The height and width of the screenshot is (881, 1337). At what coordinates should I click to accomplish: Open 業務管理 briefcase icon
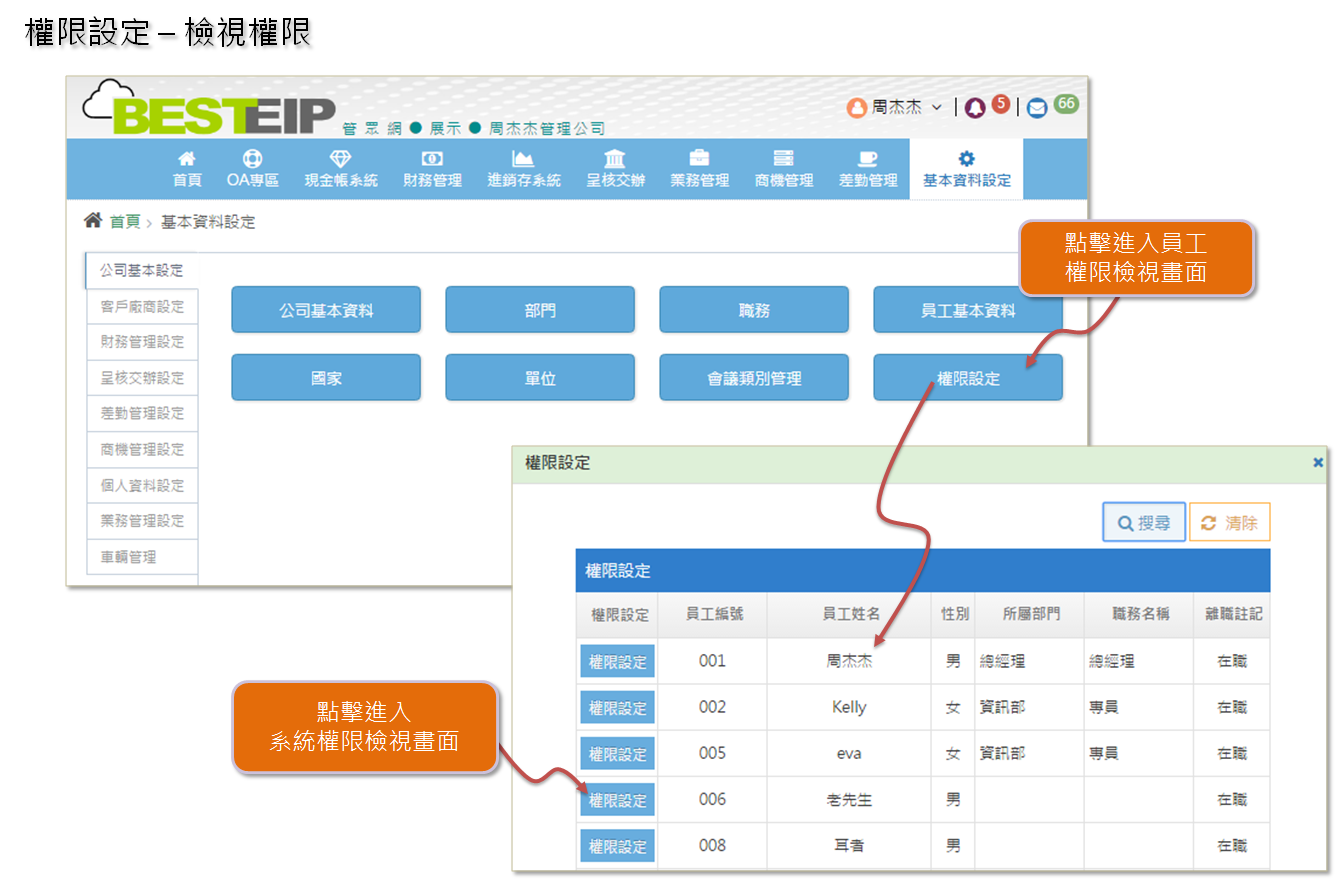[x=699, y=159]
